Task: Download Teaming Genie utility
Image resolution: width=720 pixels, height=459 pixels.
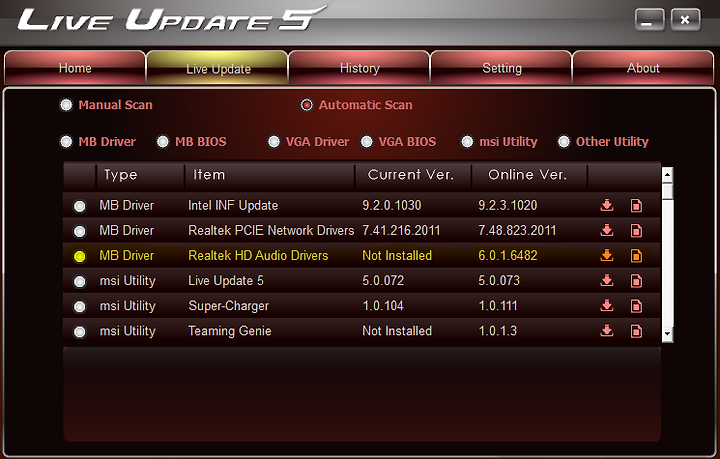Action: [607, 330]
